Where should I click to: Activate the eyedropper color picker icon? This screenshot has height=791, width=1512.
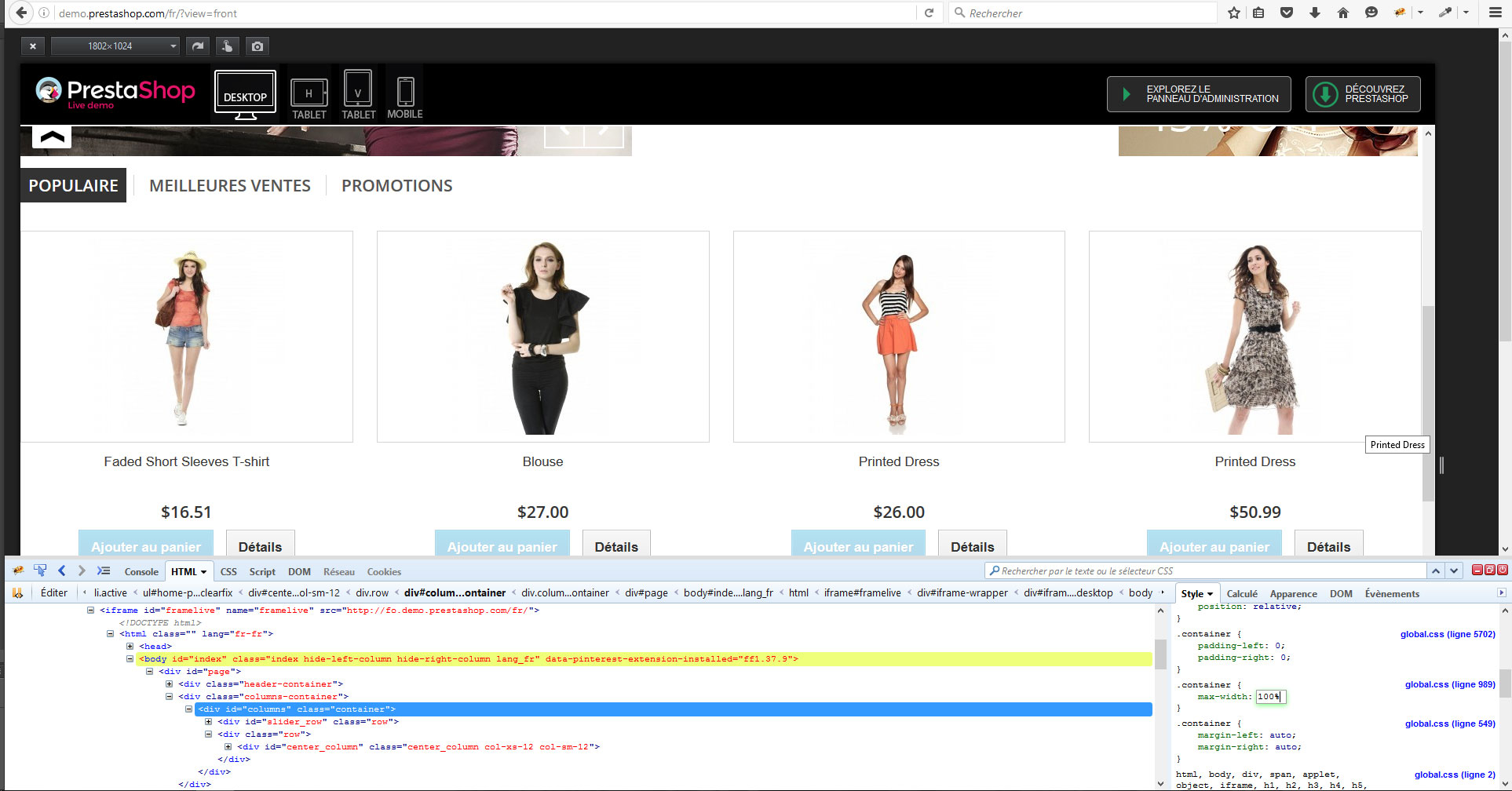point(1445,13)
